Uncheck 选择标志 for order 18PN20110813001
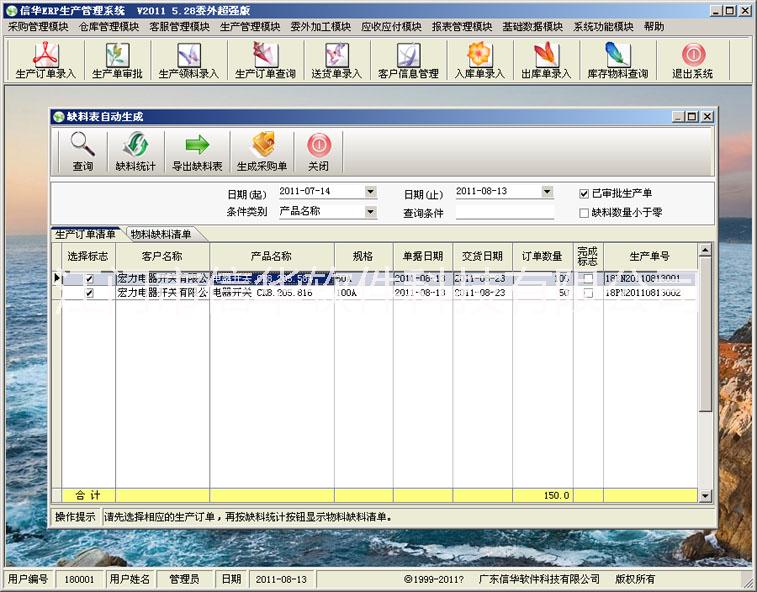This screenshot has height=592, width=757. [x=89, y=279]
